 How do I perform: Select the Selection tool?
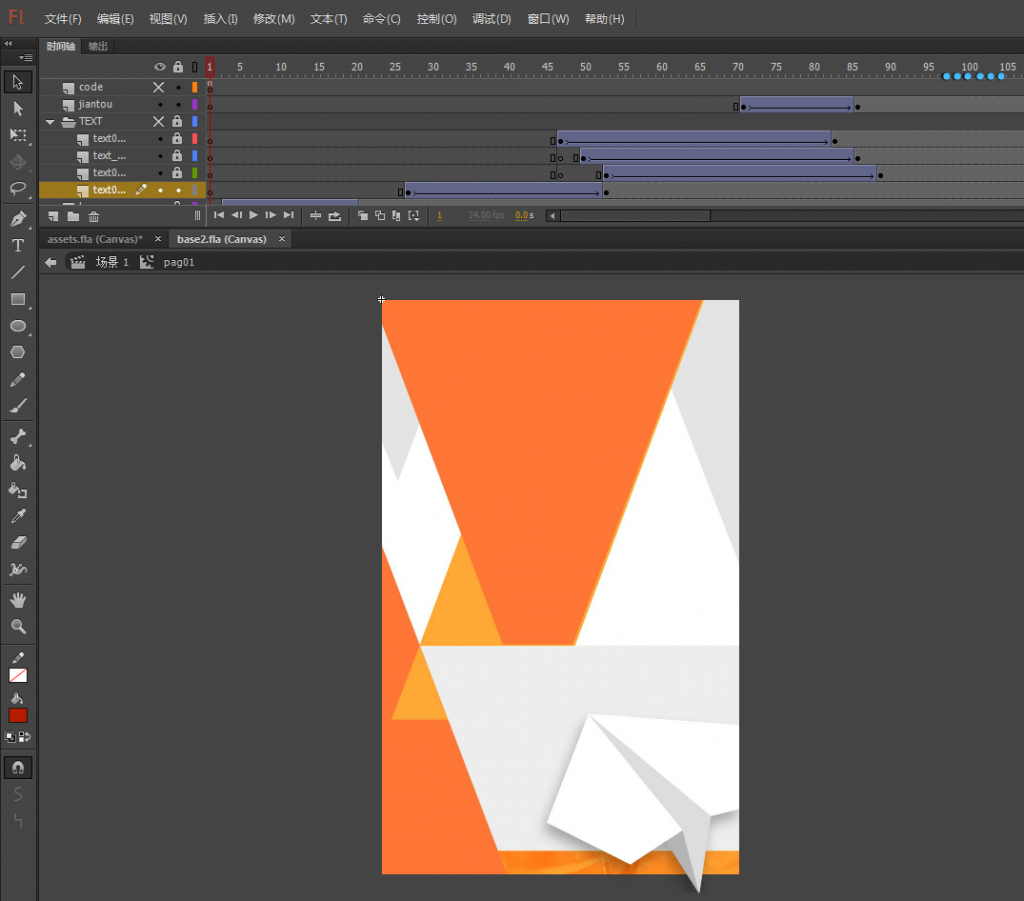(x=16, y=81)
